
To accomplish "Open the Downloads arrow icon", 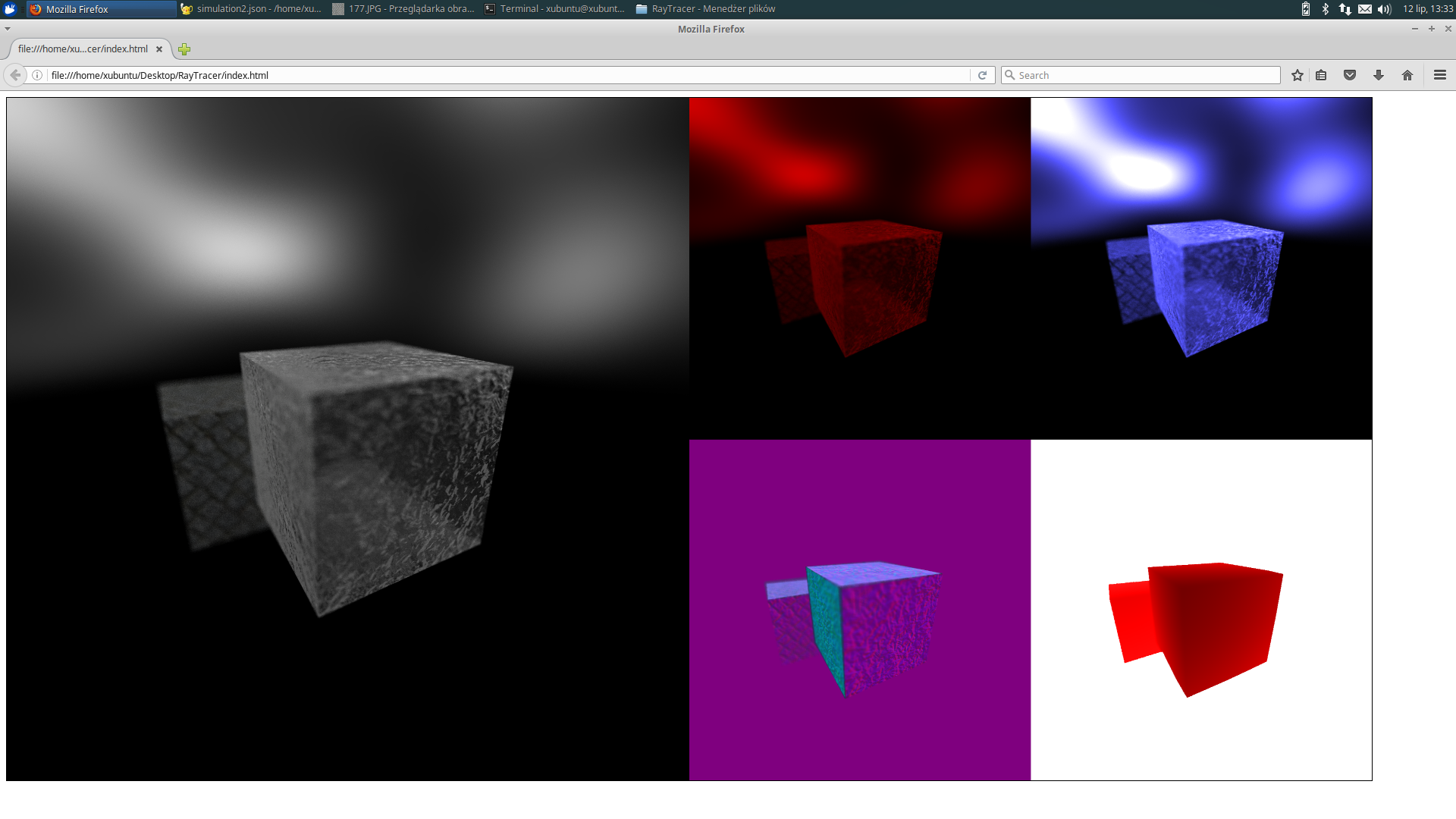I will [1379, 75].
